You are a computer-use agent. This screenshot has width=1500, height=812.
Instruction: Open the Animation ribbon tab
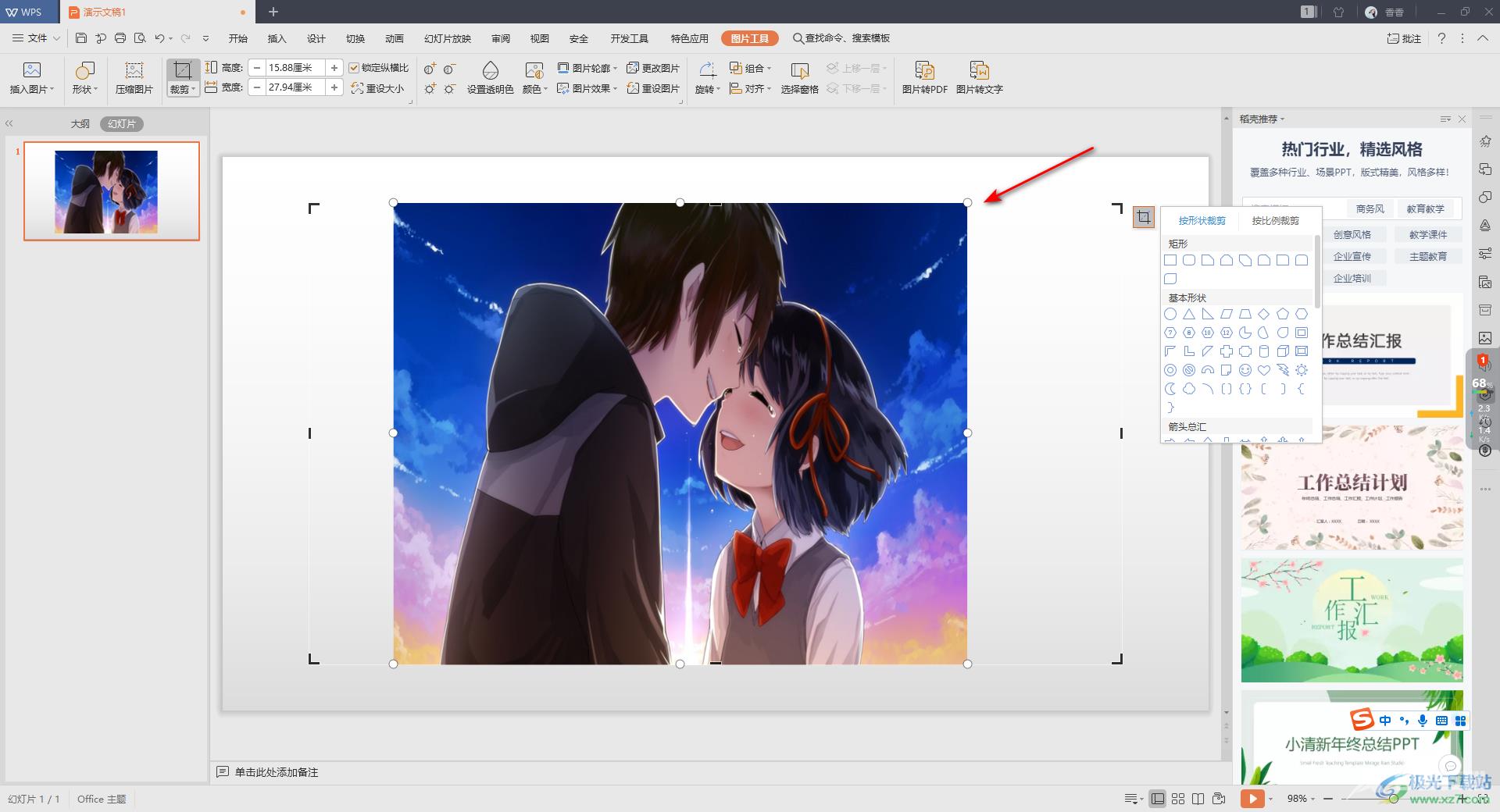[x=394, y=38]
